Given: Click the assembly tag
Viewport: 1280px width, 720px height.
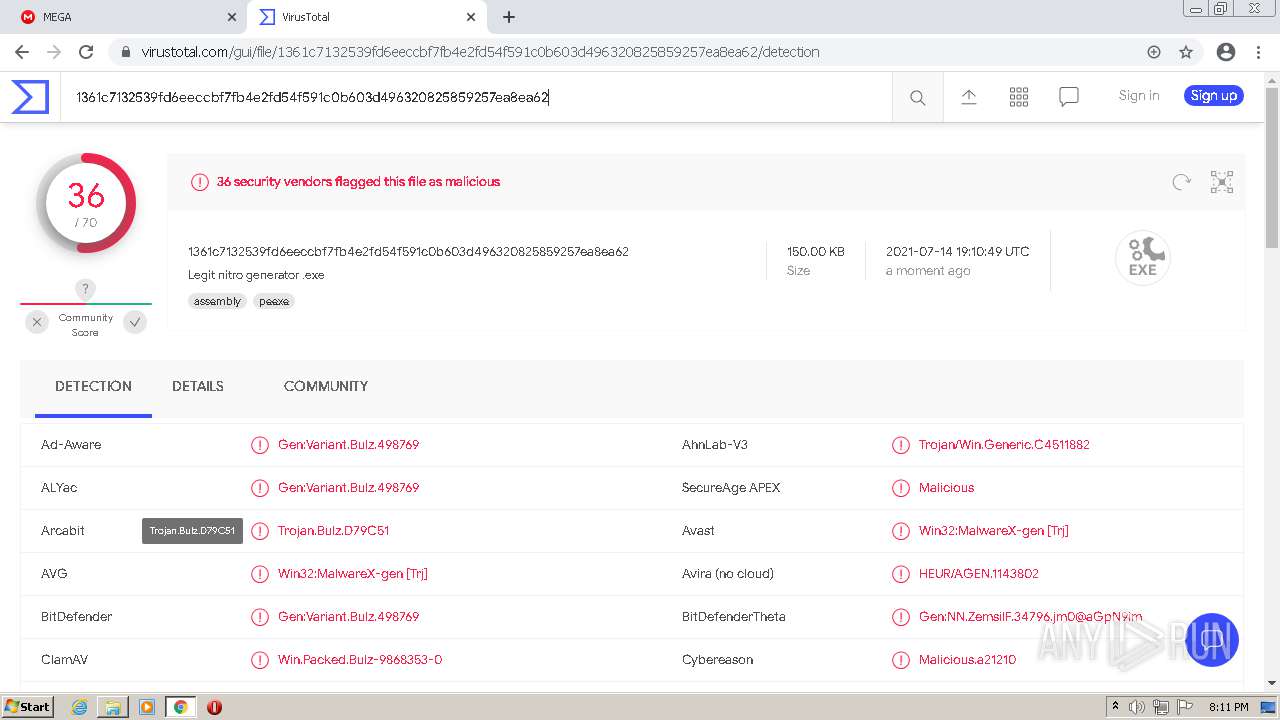Looking at the screenshot, I should tap(217, 301).
